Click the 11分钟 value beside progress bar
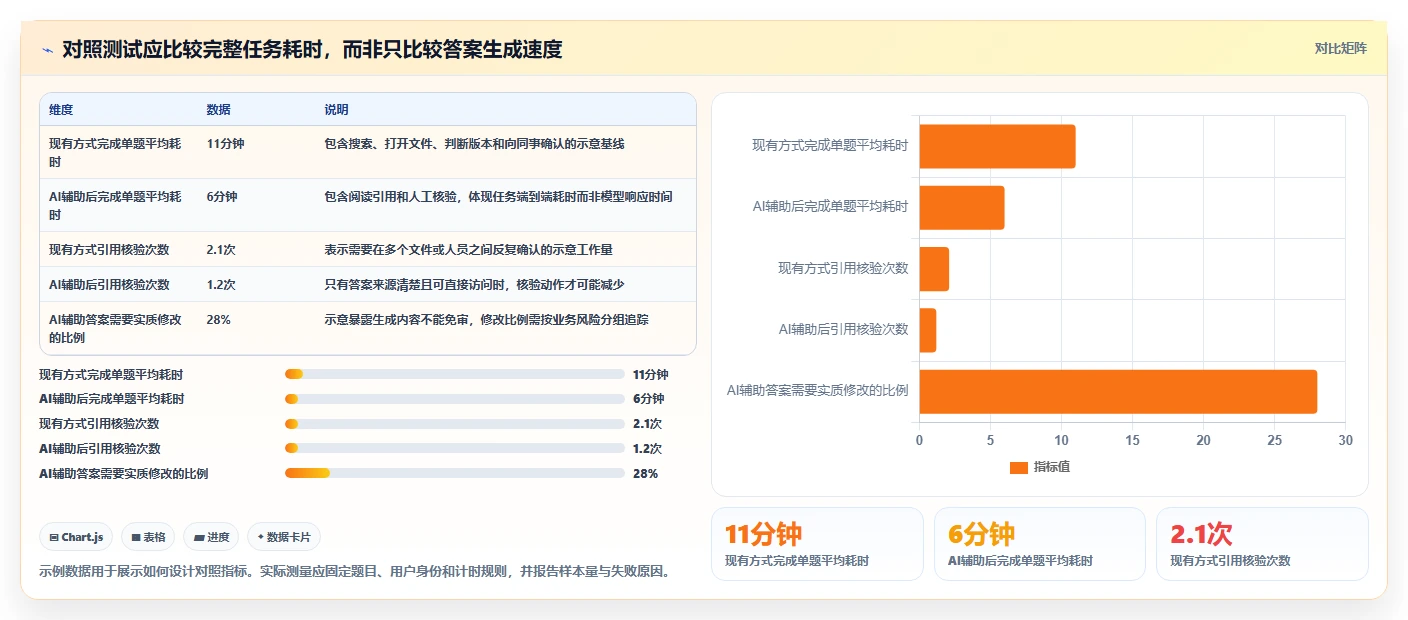This screenshot has width=1408, height=620. tap(650, 374)
